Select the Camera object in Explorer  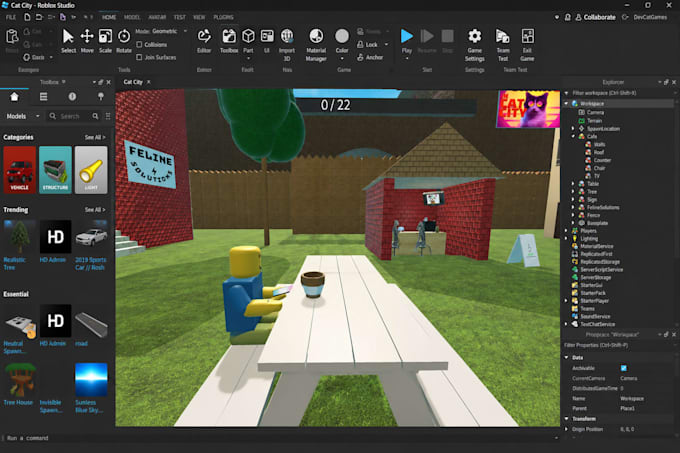pos(591,112)
